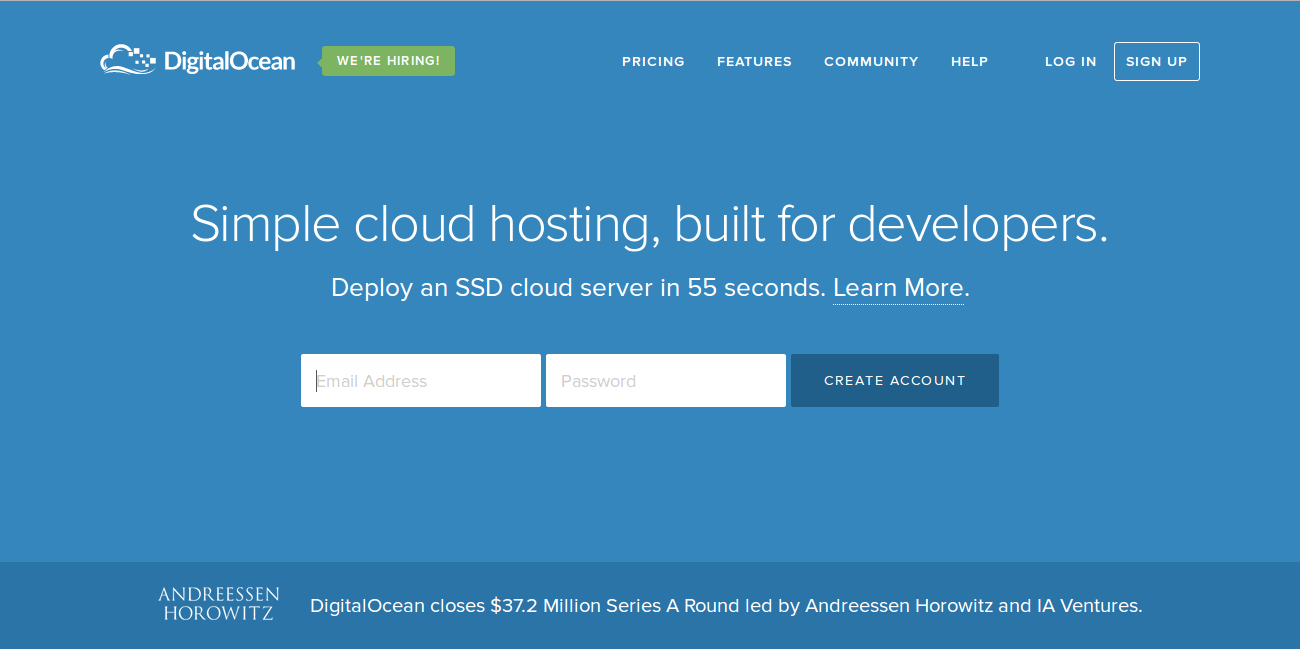Visit the Community section
Screen dimensions: 1300x649
(x=871, y=62)
